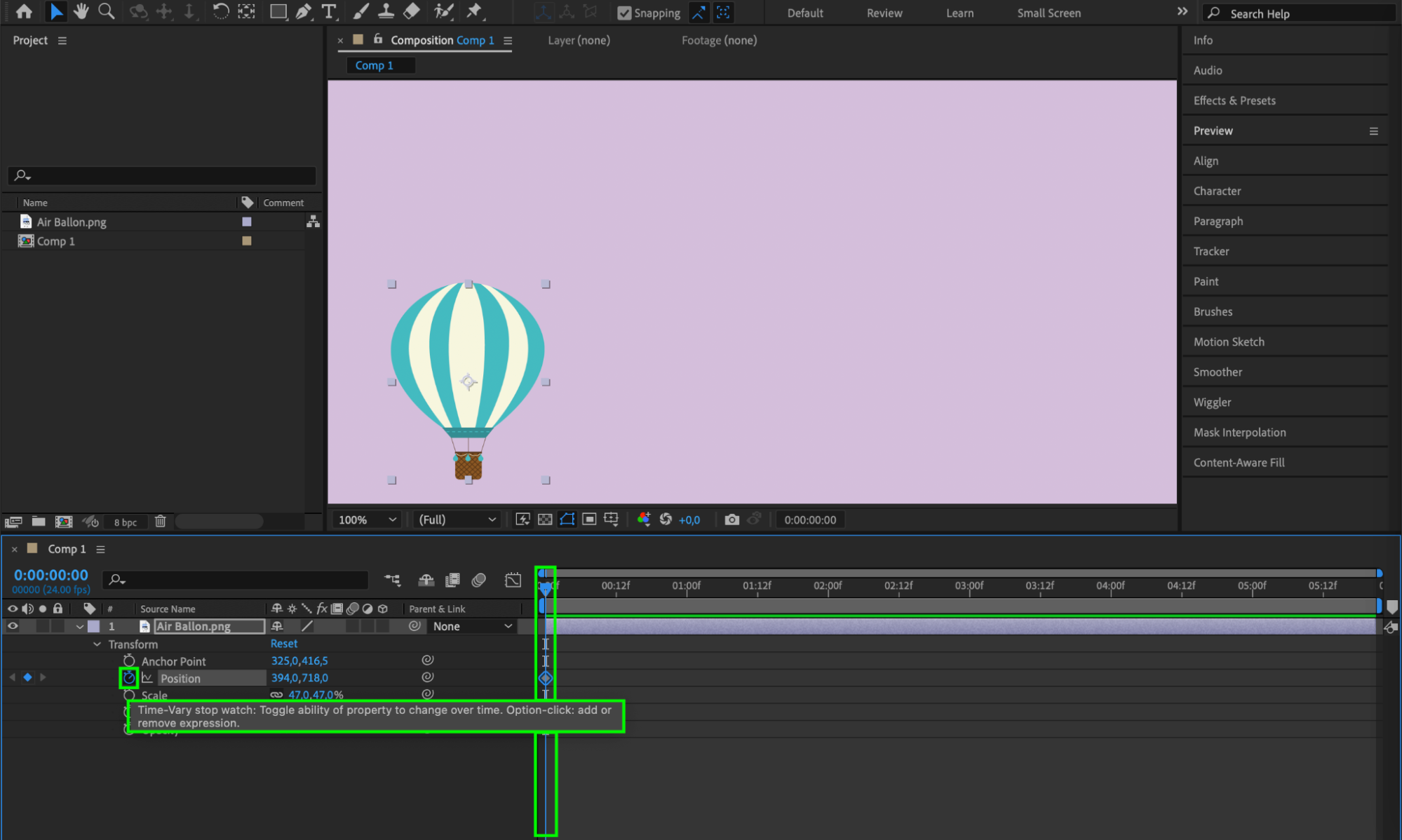Viewport: 1402px width, 840px height.
Task: Select the Type tool
Action: coord(328,12)
